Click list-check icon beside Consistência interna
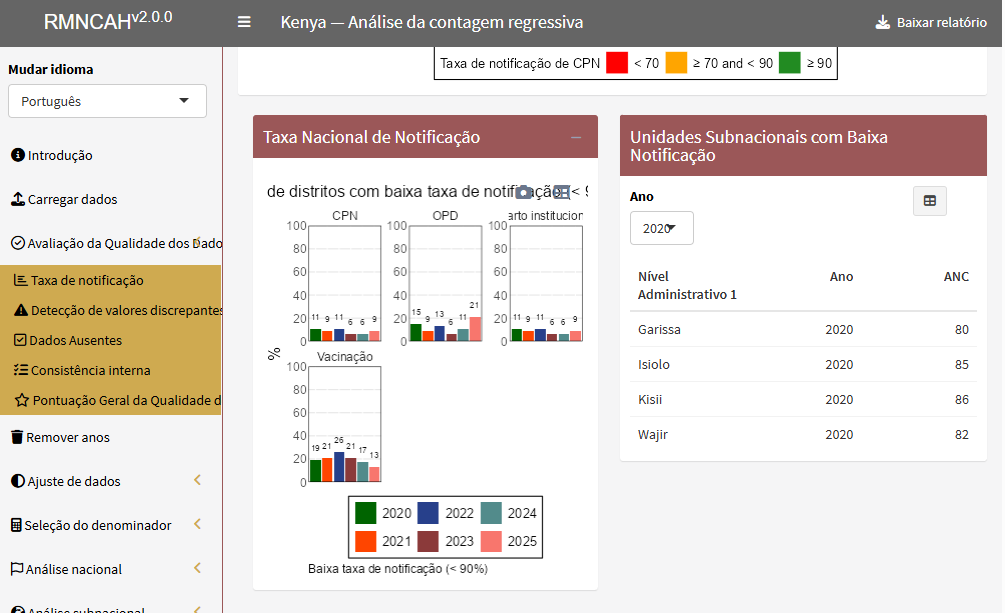 tap(21, 370)
